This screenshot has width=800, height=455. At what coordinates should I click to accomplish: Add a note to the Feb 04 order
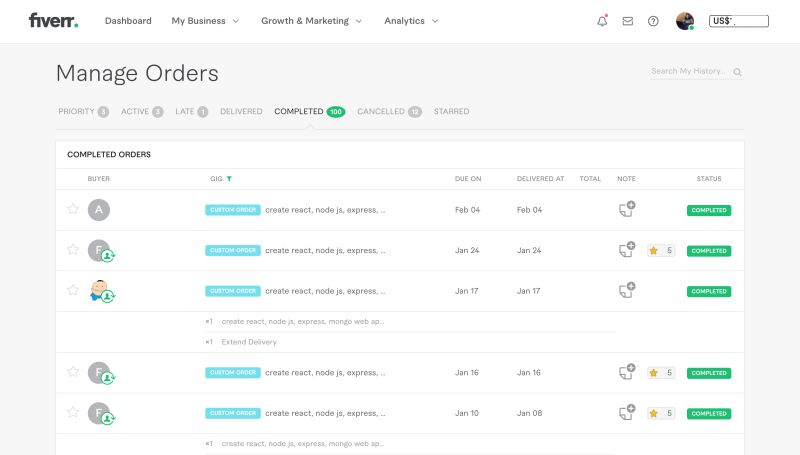pos(627,209)
